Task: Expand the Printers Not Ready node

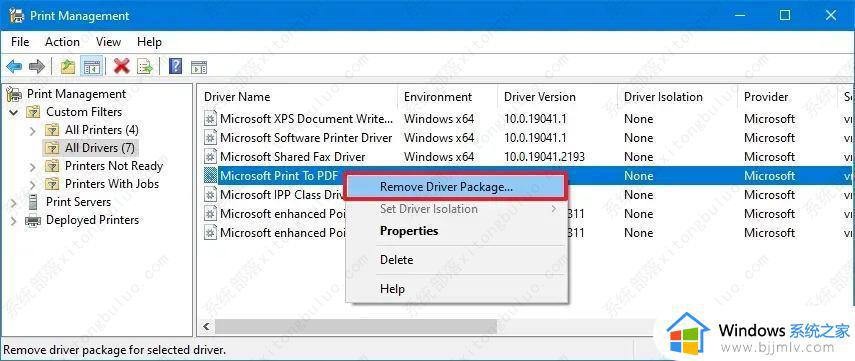Action: (33, 166)
